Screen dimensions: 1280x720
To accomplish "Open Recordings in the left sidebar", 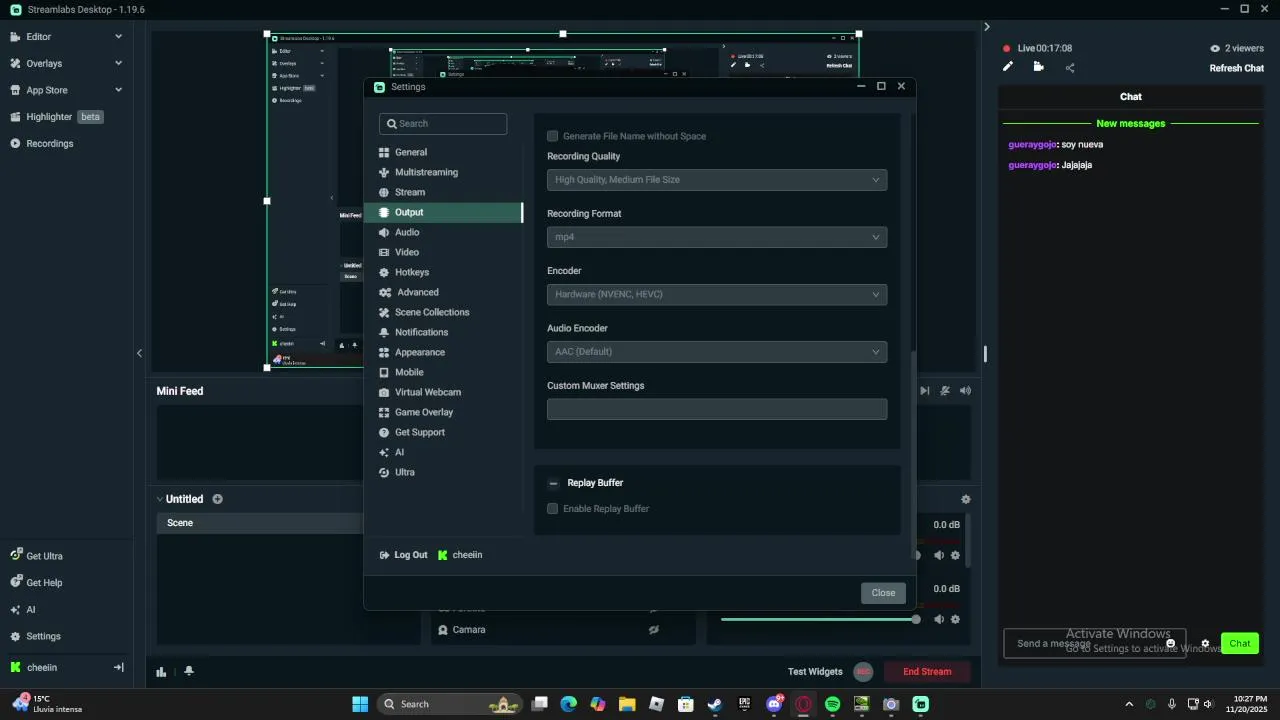I will pyautogui.click(x=49, y=143).
